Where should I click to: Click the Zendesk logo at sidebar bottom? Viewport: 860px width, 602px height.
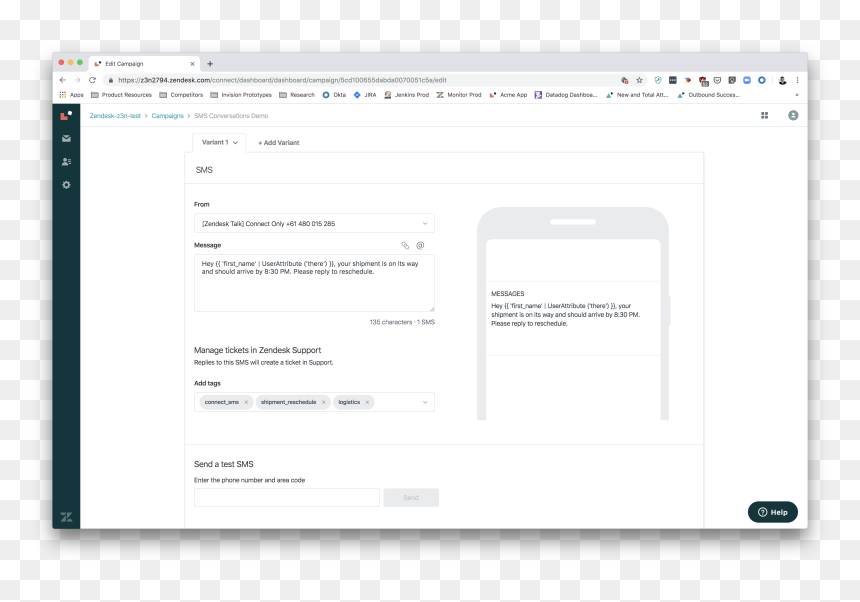click(x=66, y=517)
